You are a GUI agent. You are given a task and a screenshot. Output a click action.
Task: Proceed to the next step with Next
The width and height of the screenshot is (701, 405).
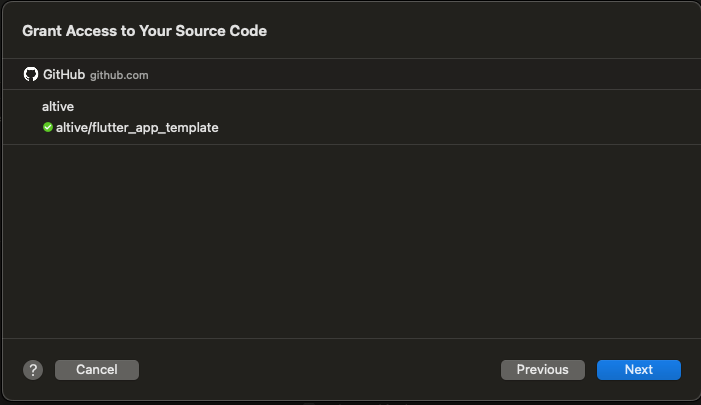(638, 370)
